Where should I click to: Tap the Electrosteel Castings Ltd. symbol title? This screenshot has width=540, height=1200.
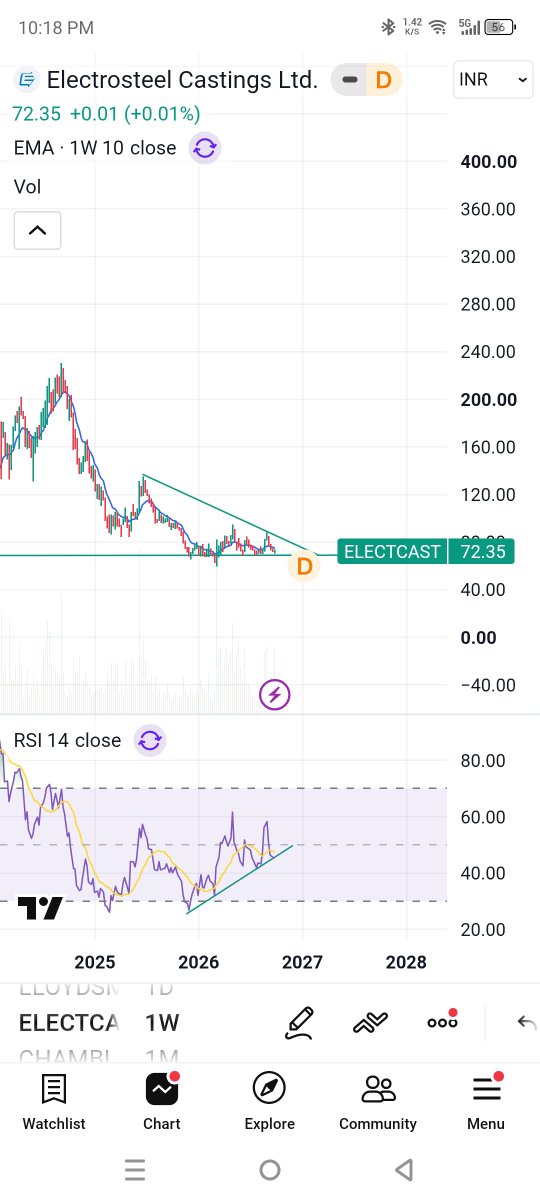pyautogui.click(x=183, y=80)
